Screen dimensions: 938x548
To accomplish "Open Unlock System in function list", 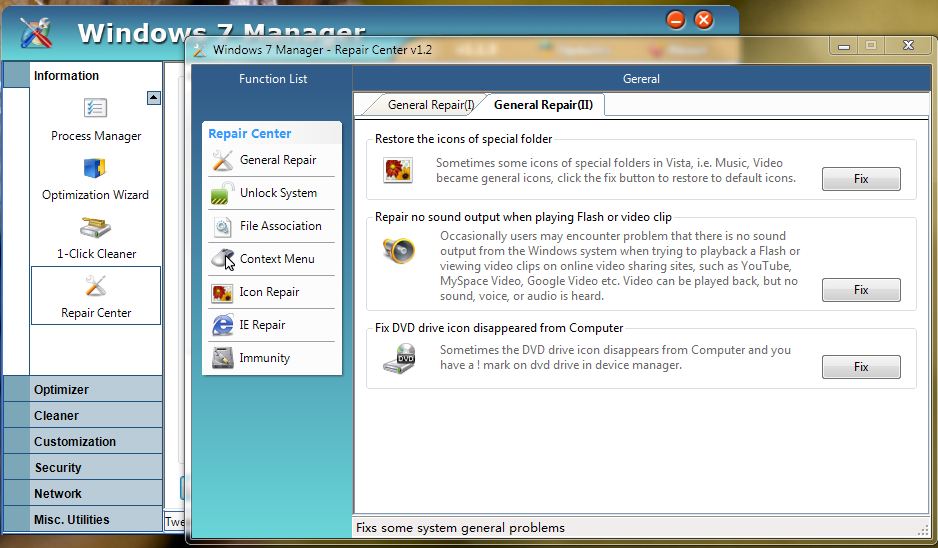I will (279, 193).
